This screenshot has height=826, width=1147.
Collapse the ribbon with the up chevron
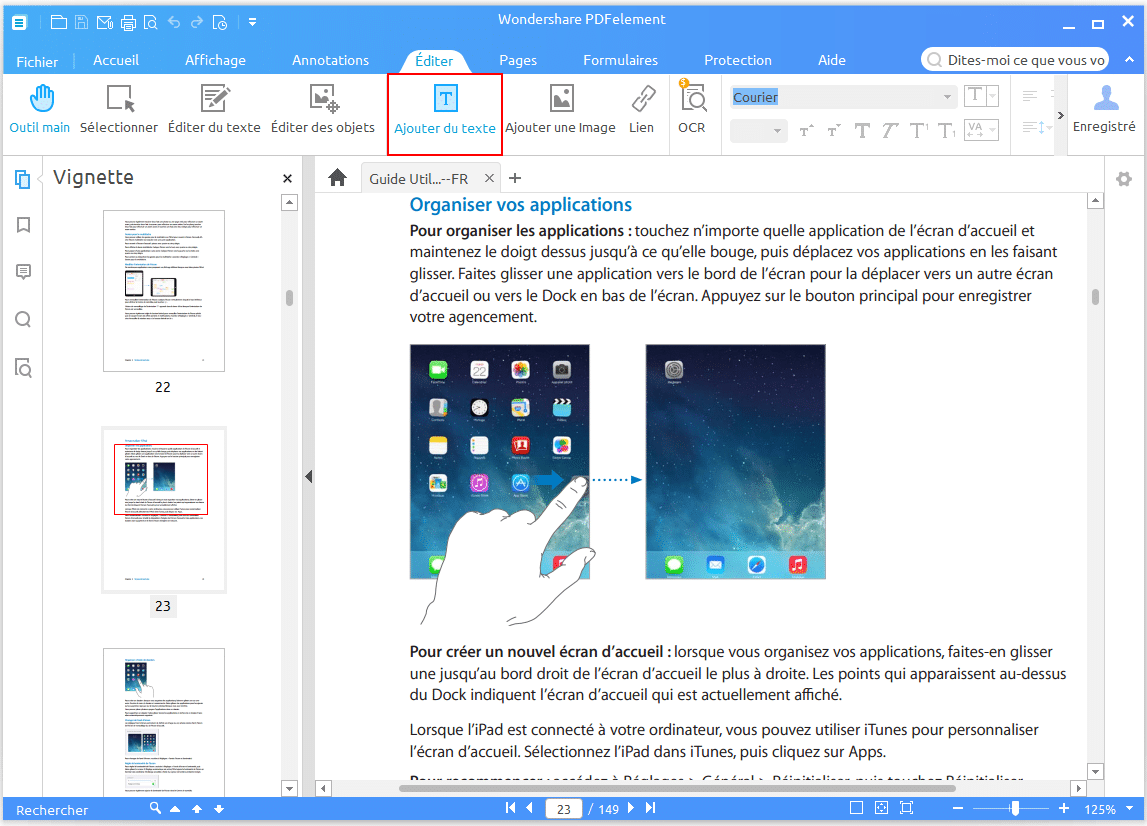1129,59
